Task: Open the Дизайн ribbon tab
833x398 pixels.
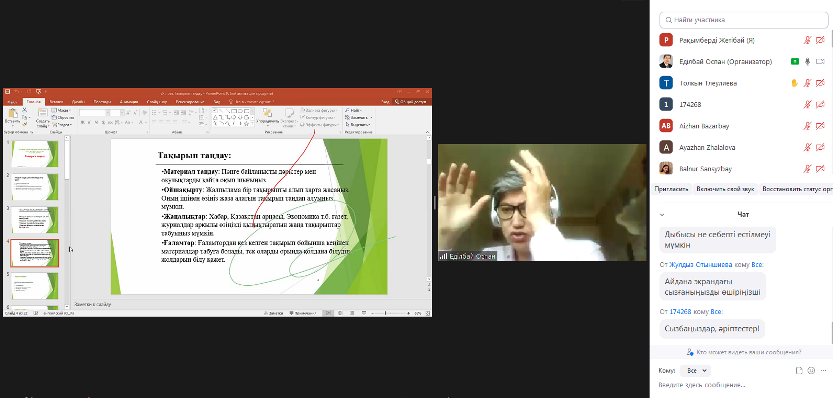Action: pos(79,101)
